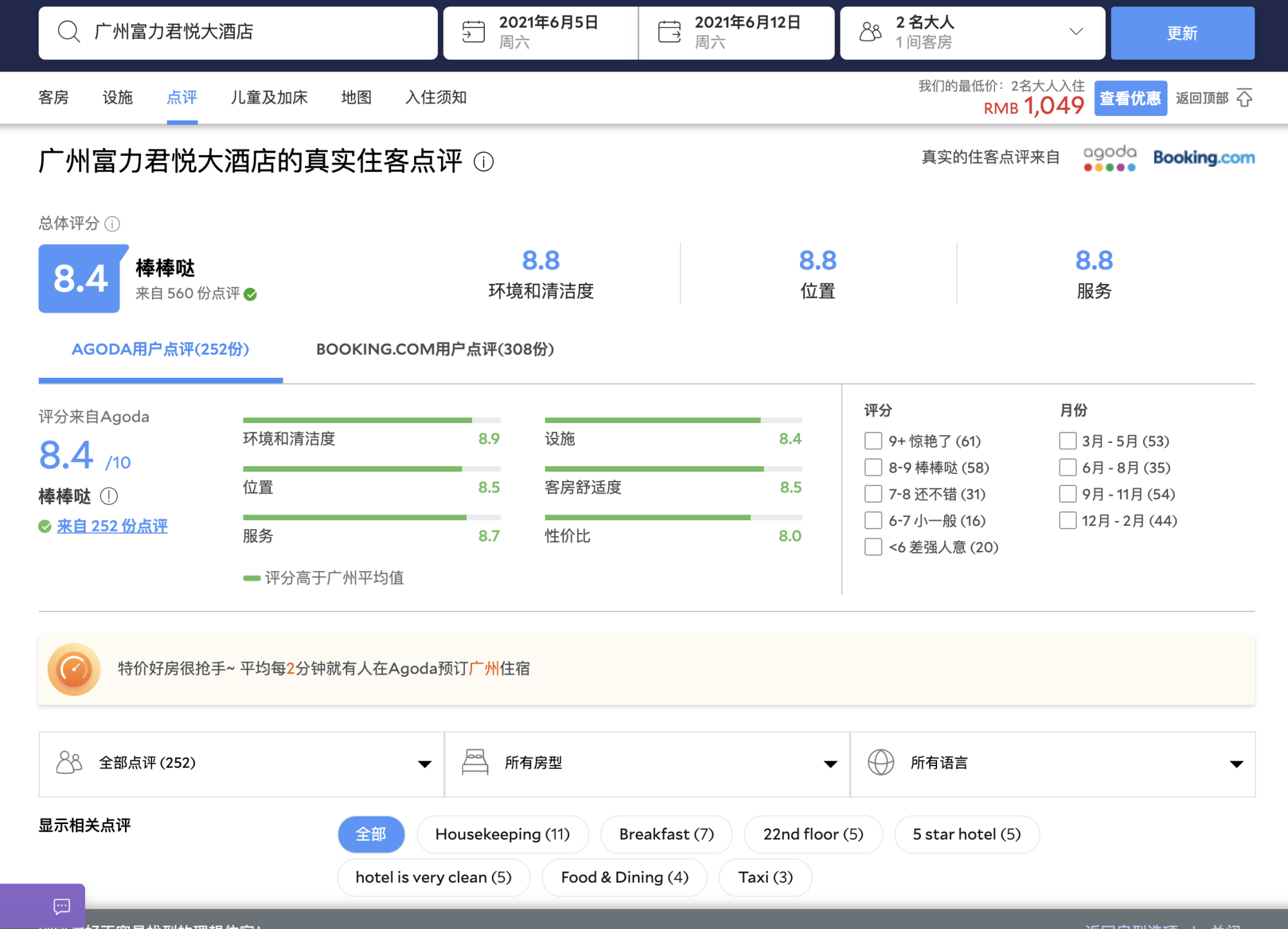Click green check beside 来自 252 份点评
1288x929 pixels.
click(x=44, y=527)
